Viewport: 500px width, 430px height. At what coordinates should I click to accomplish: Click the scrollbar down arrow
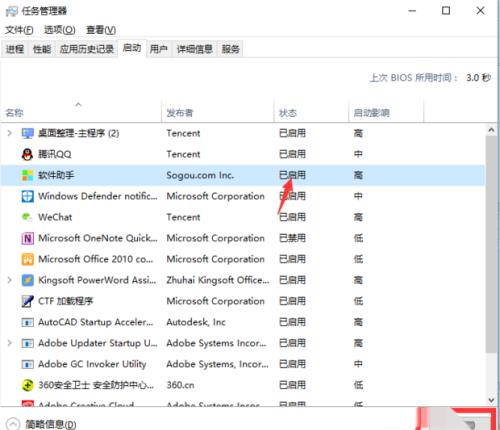(491, 400)
